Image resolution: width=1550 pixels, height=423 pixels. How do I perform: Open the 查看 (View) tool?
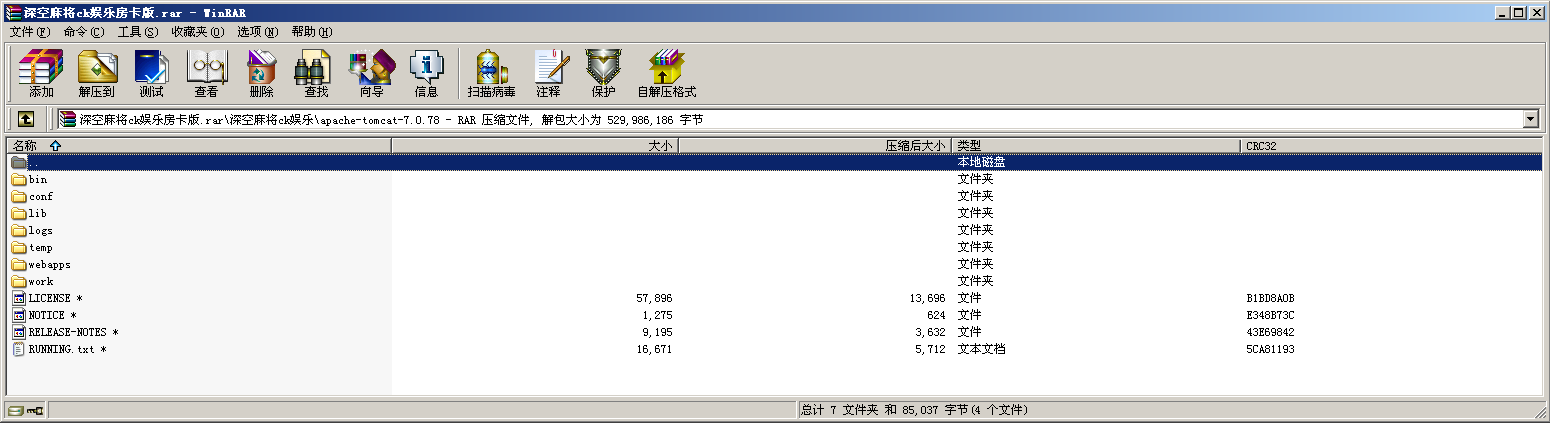click(x=206, y=74)
